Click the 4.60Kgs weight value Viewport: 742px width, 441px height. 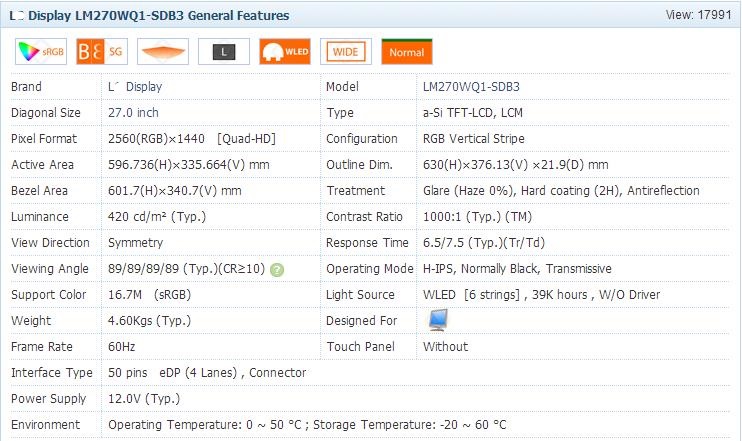(150, 321)
